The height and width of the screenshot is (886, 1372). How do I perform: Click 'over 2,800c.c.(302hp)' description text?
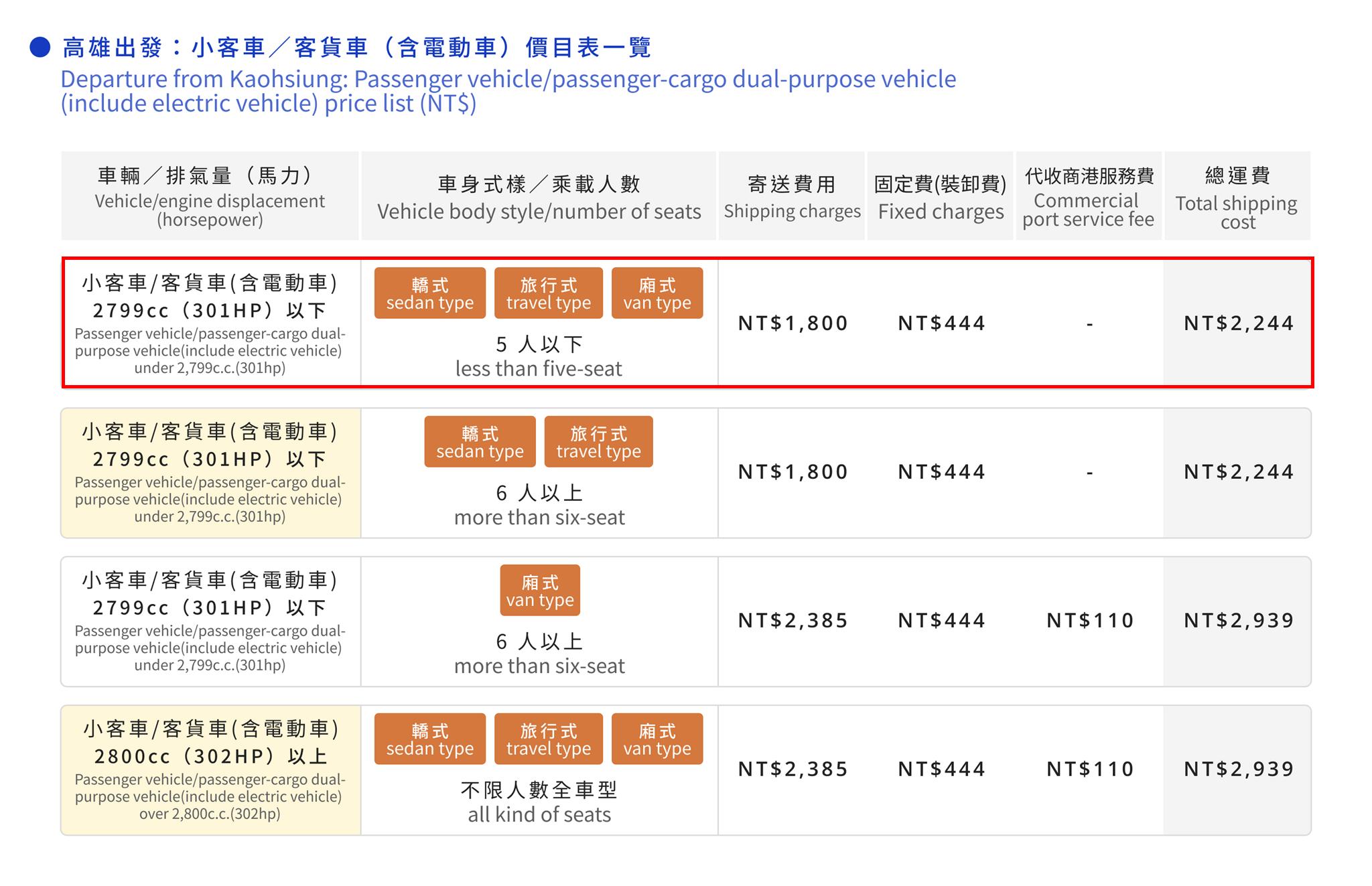[210, 814]
